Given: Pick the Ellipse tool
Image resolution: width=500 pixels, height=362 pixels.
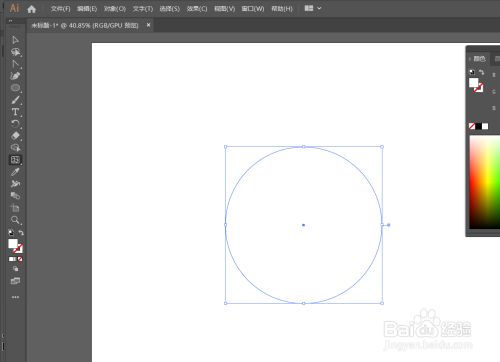Looking at the screenshot, I should [15, 88].
